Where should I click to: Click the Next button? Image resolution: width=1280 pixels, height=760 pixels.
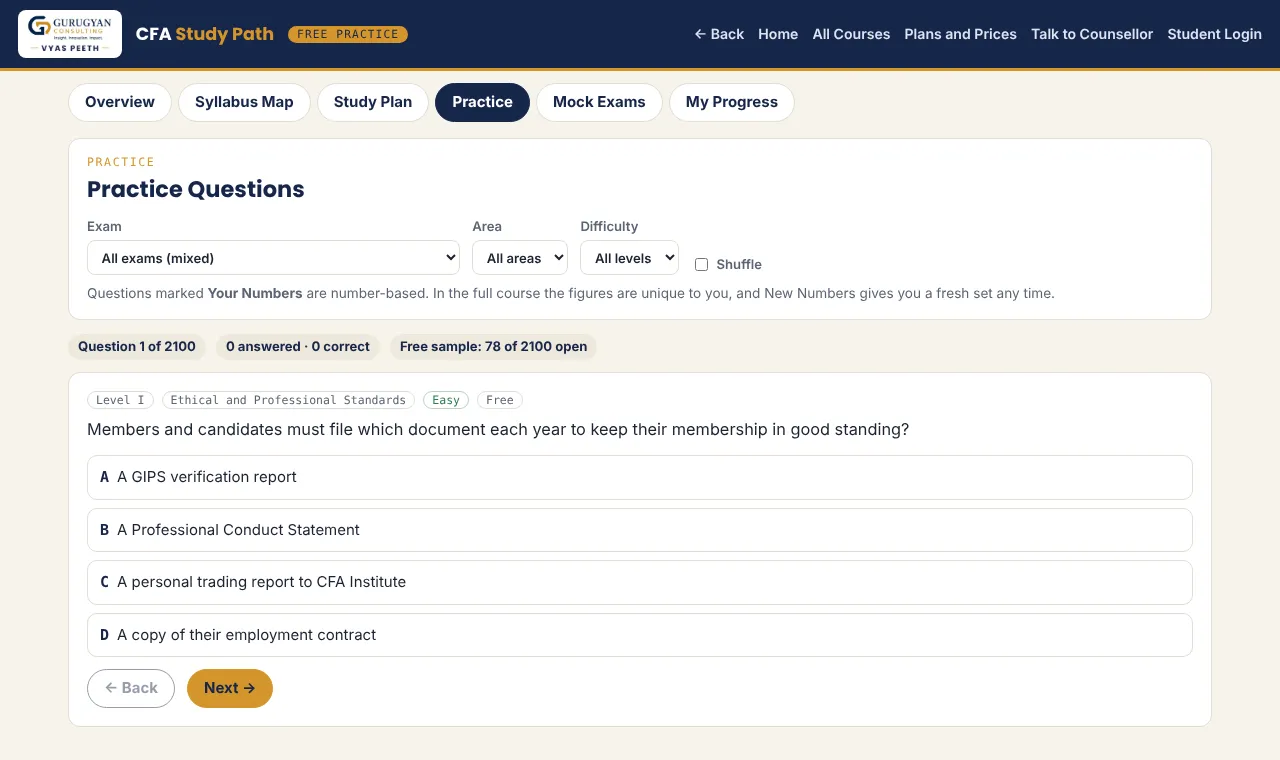[x=230, y=688]
